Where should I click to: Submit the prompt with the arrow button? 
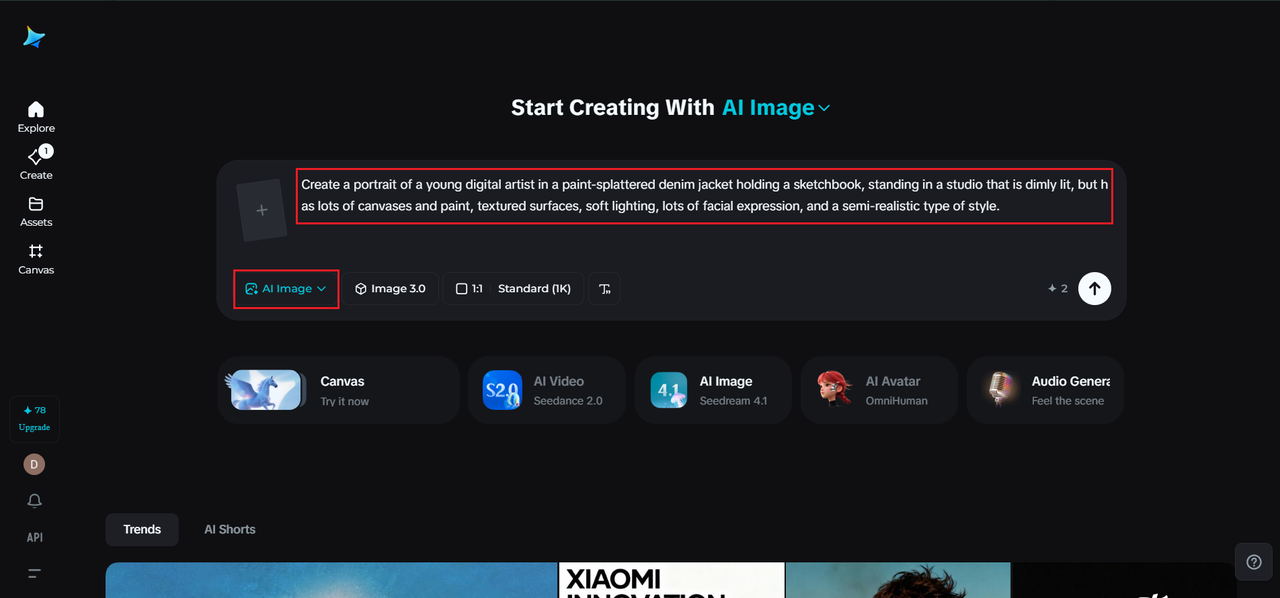[x=1094, y=288]
